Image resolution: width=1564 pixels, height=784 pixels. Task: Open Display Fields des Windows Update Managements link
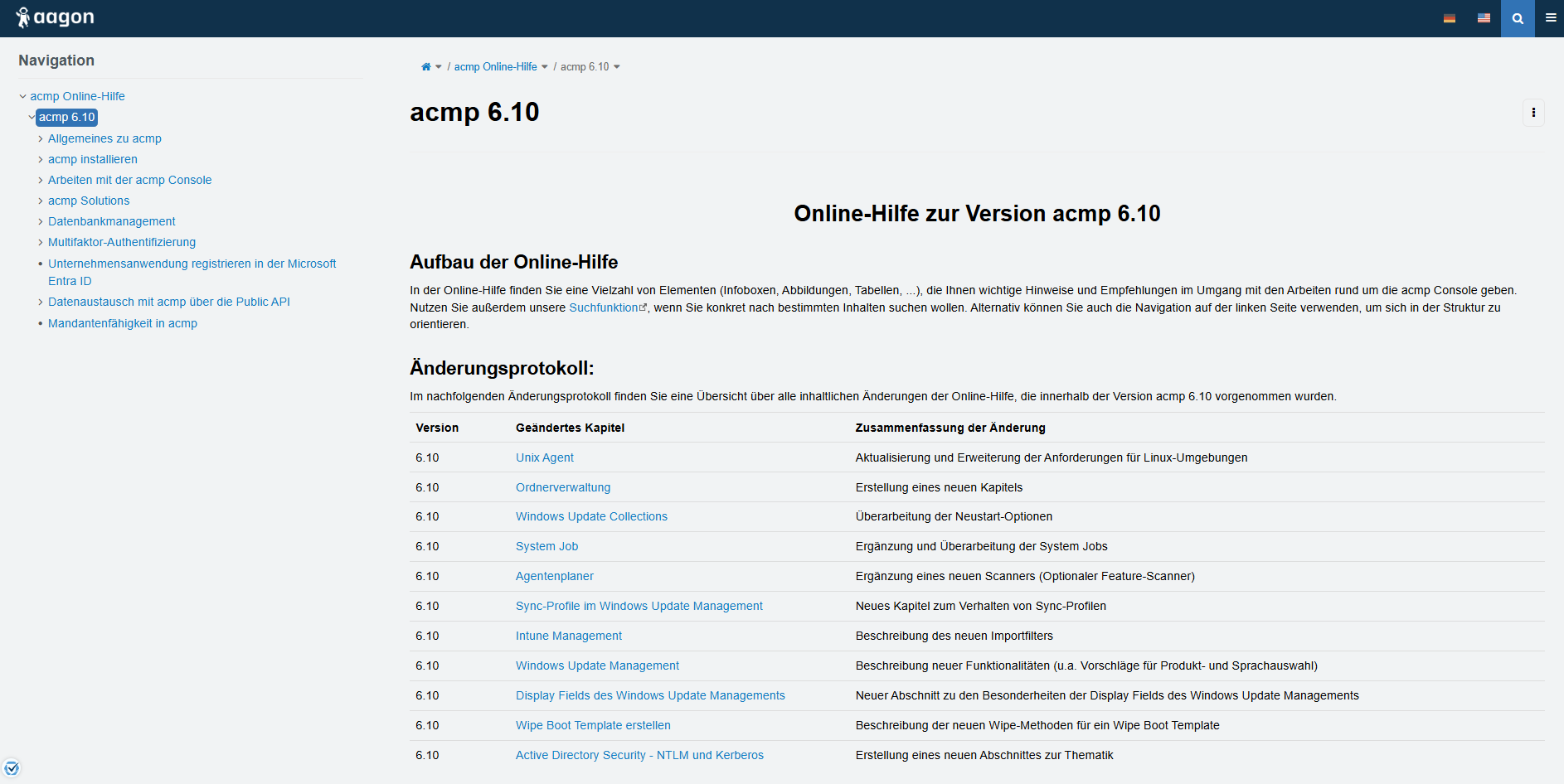[650, 695]
